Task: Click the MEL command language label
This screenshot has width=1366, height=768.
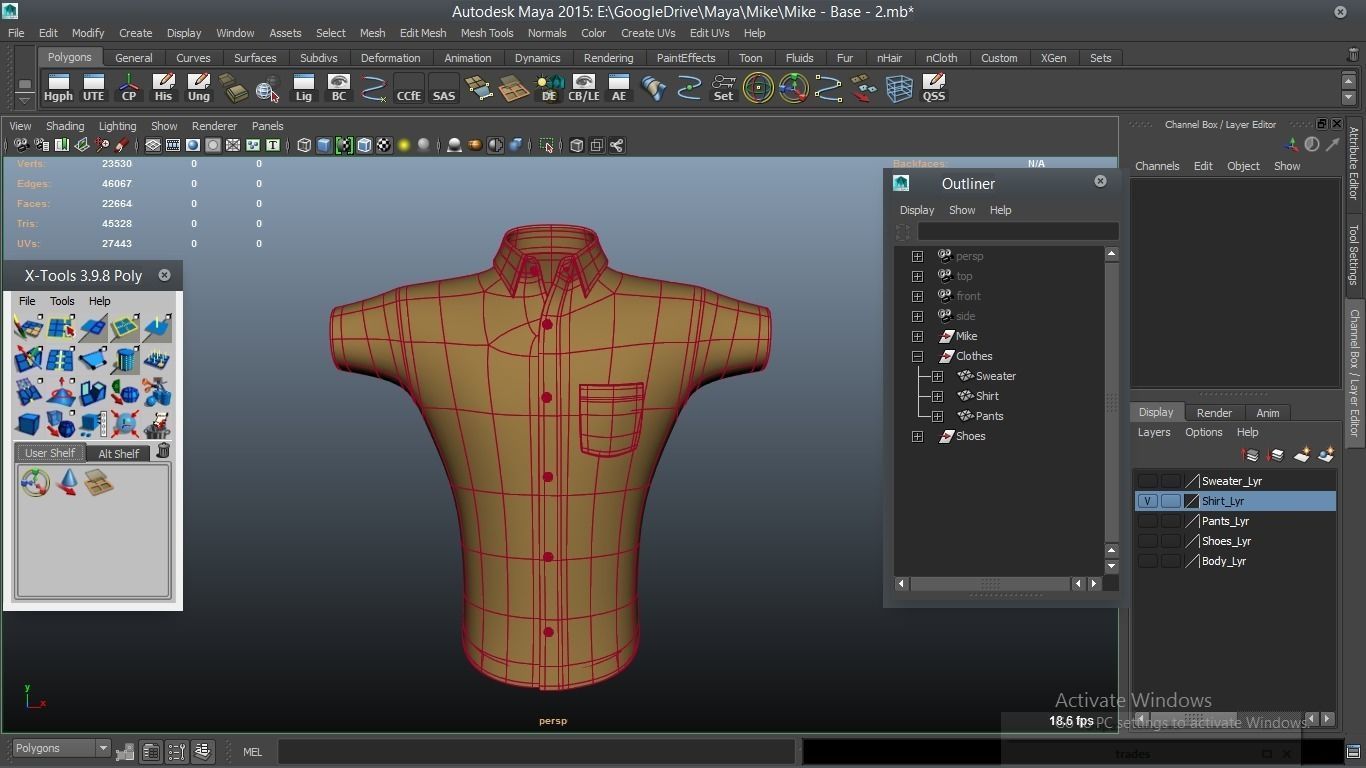Action: coord(252,752)
